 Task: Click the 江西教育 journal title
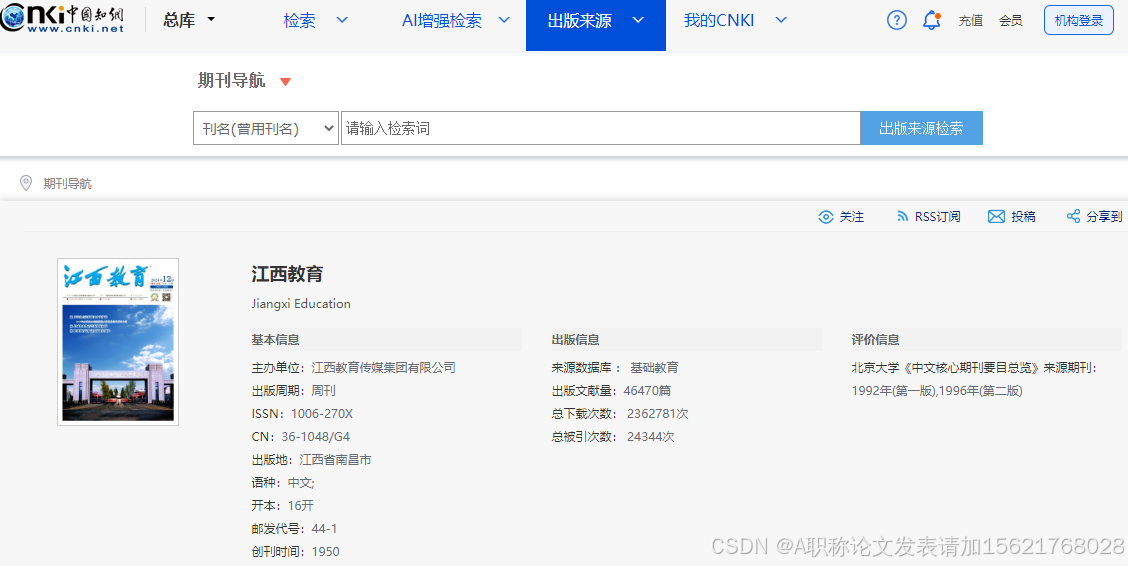point(288,273)
